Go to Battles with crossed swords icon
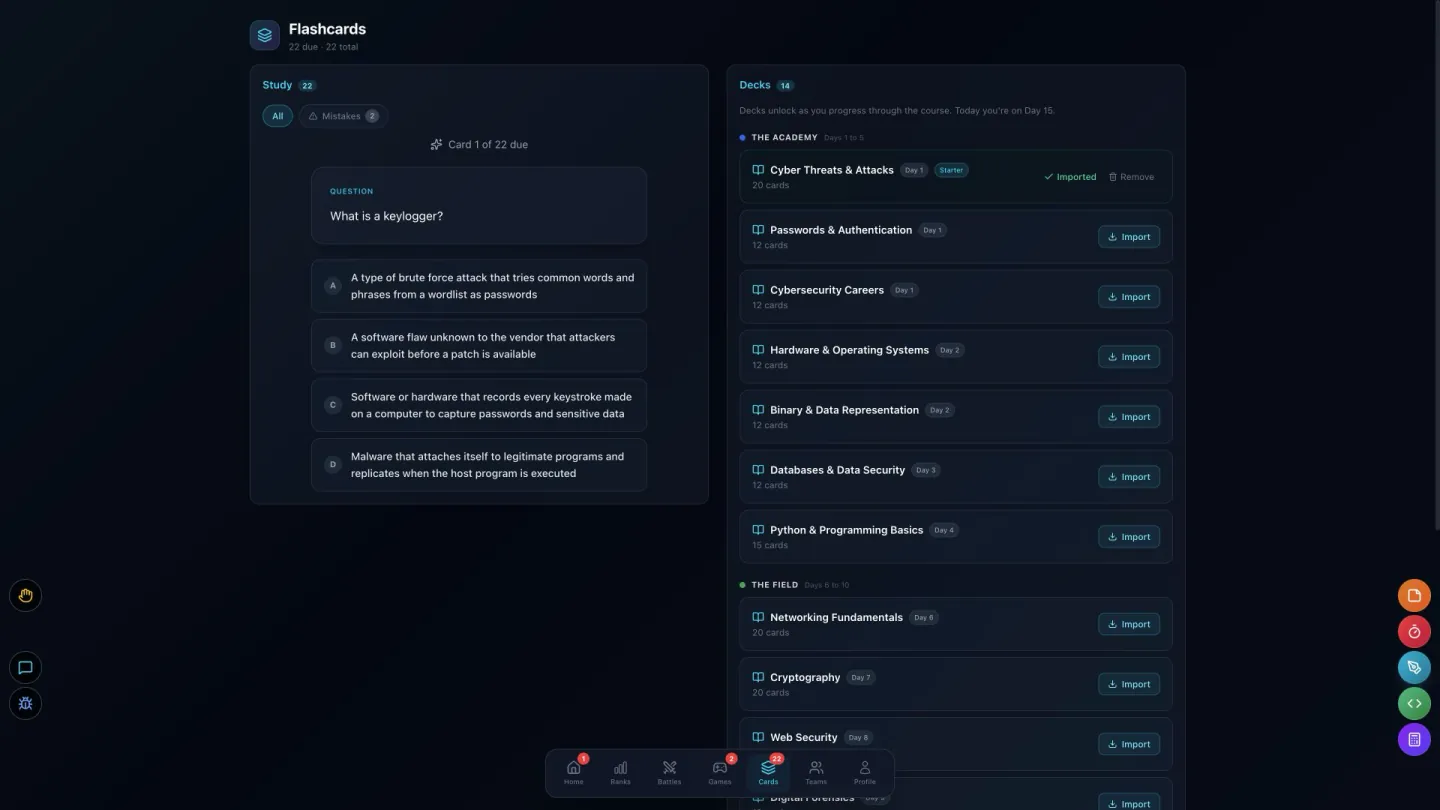This screenshot has height=810, width=1440. click(669, 772)
